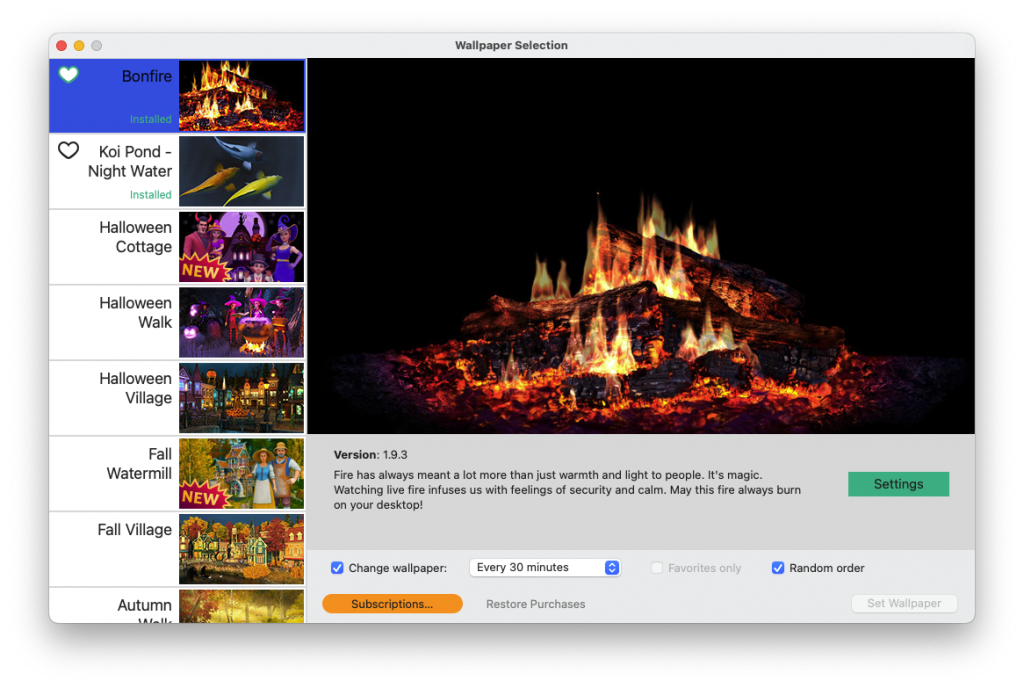Click the Fall Village title text
This screenshot has width=1024, height=688.
click(135, 530)
